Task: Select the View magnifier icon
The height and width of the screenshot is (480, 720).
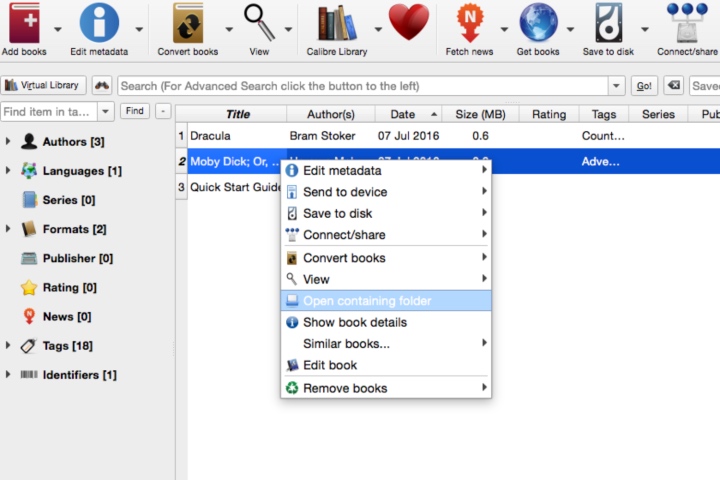Action: [x=259, y=23]
